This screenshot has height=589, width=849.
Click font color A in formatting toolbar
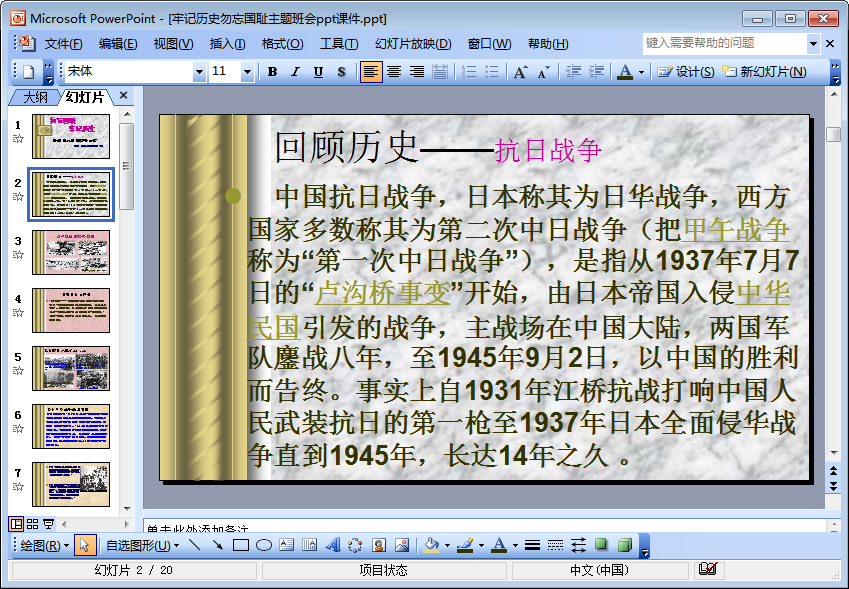tap(625, 71)
